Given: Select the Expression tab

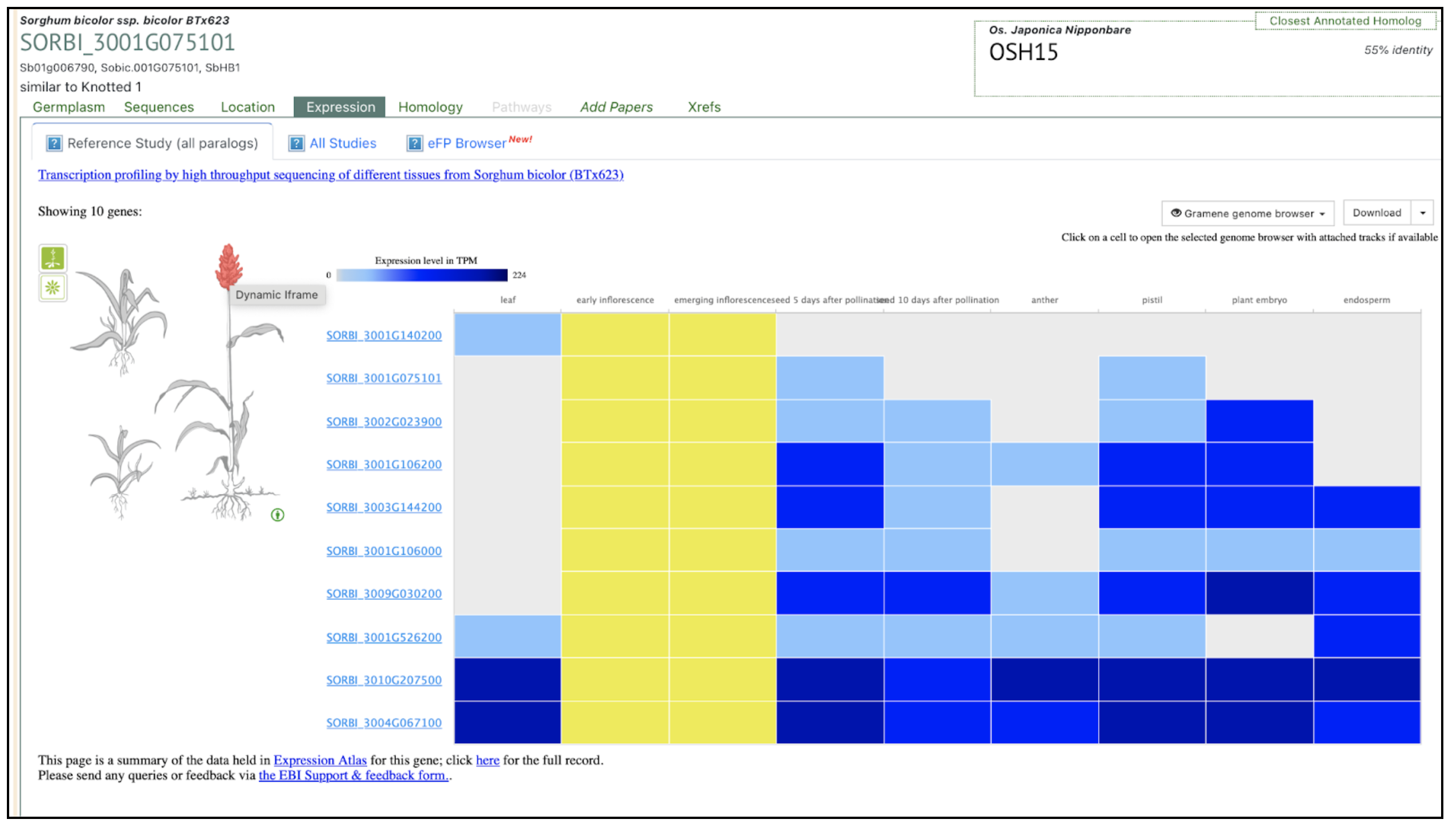Looking at the screenshot, I should click(340, 107).
